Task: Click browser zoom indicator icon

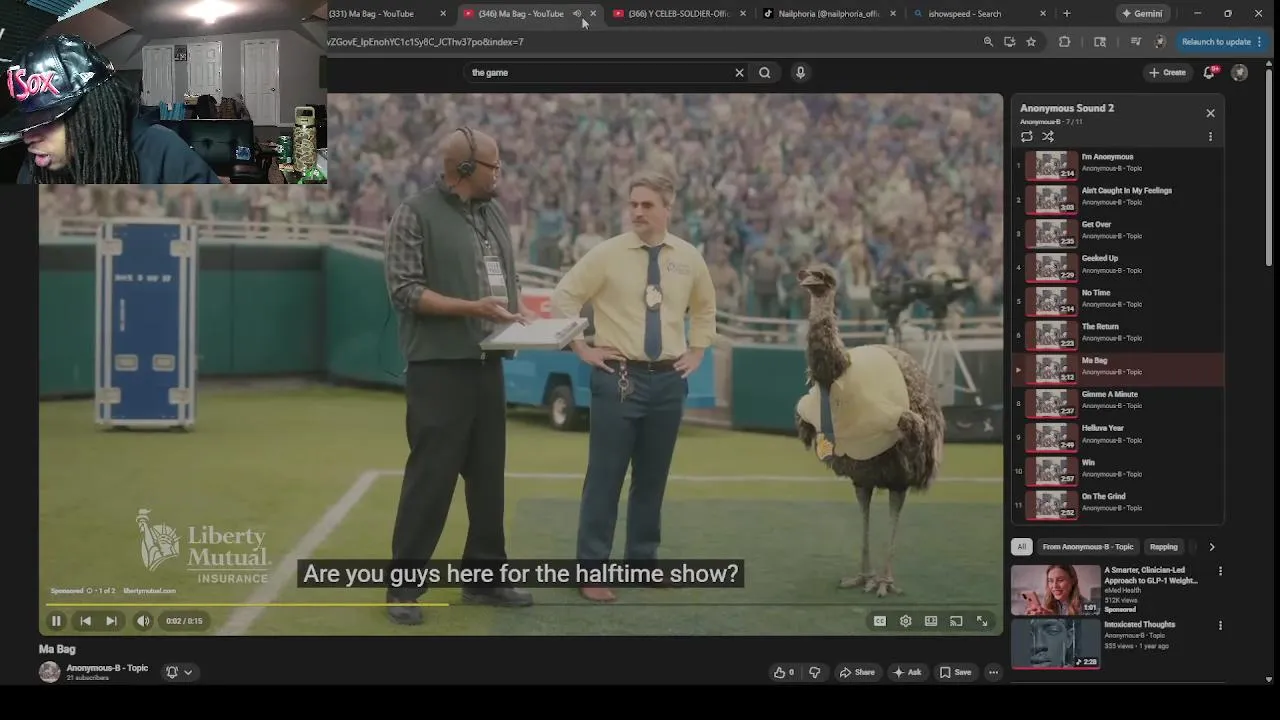Action: pyautogui.click(x=988, y=42)
